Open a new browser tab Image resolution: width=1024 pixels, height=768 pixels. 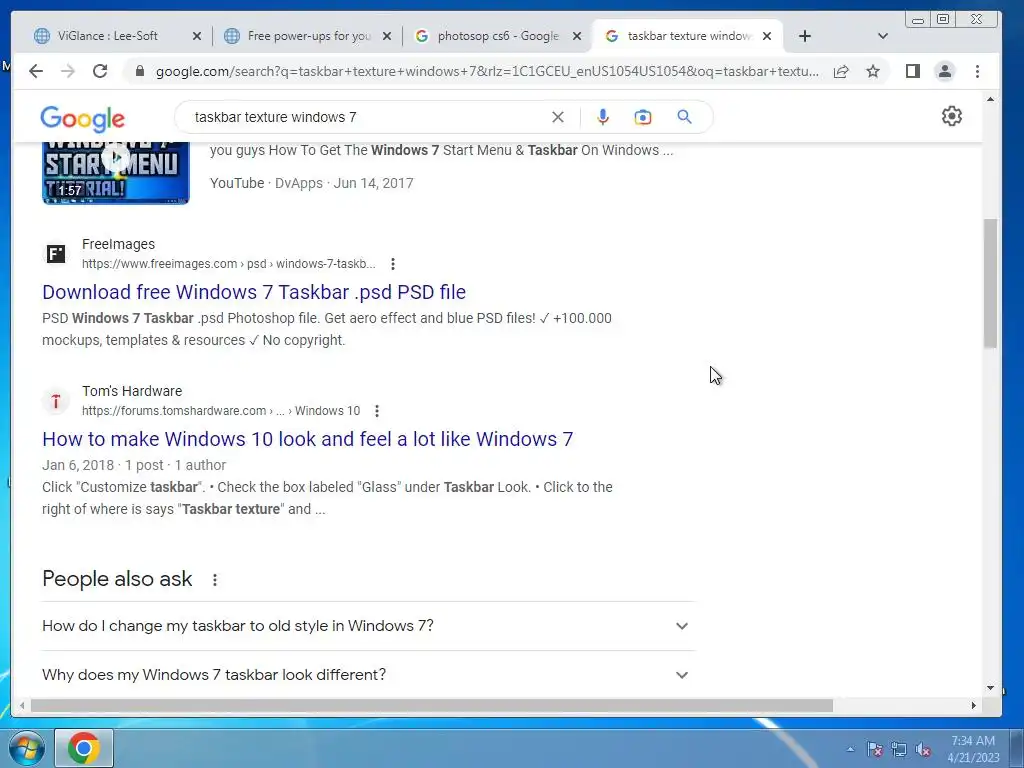pyautogui.click(x=805, y=36)
